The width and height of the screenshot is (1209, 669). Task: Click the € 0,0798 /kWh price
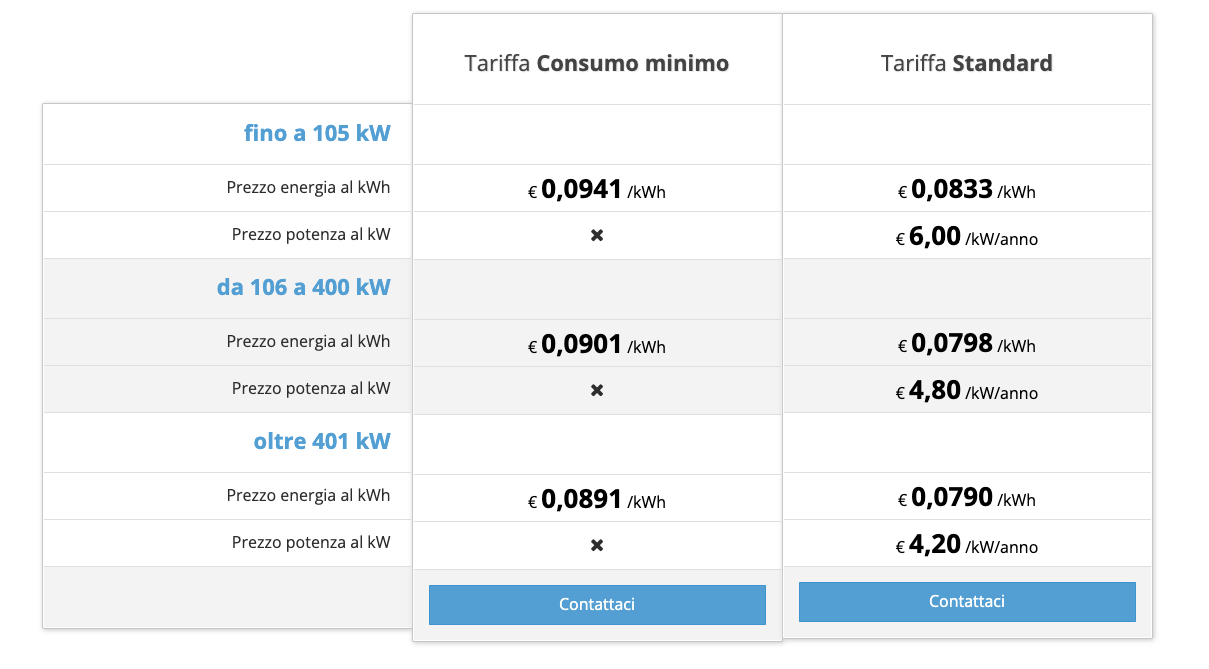(x=967, y=345)
